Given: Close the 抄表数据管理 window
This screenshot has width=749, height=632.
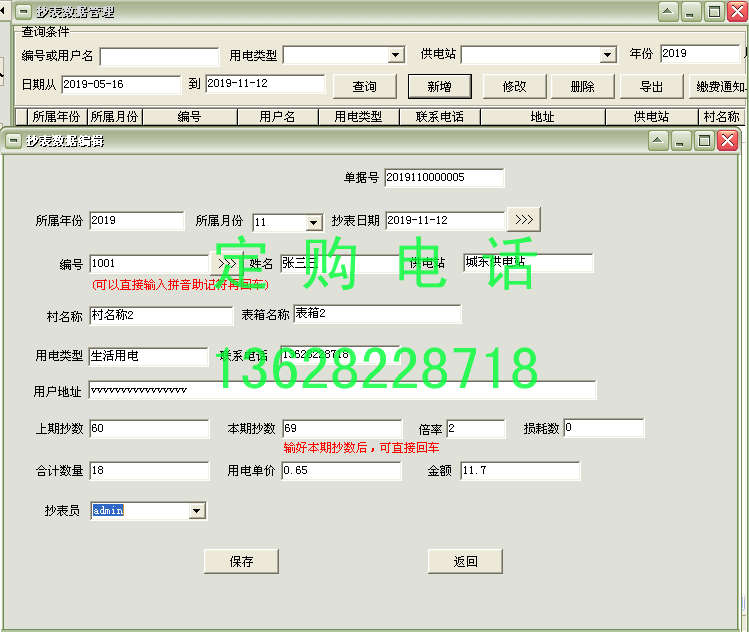Looking at the screenshot, I should click(x=737, y=11).
